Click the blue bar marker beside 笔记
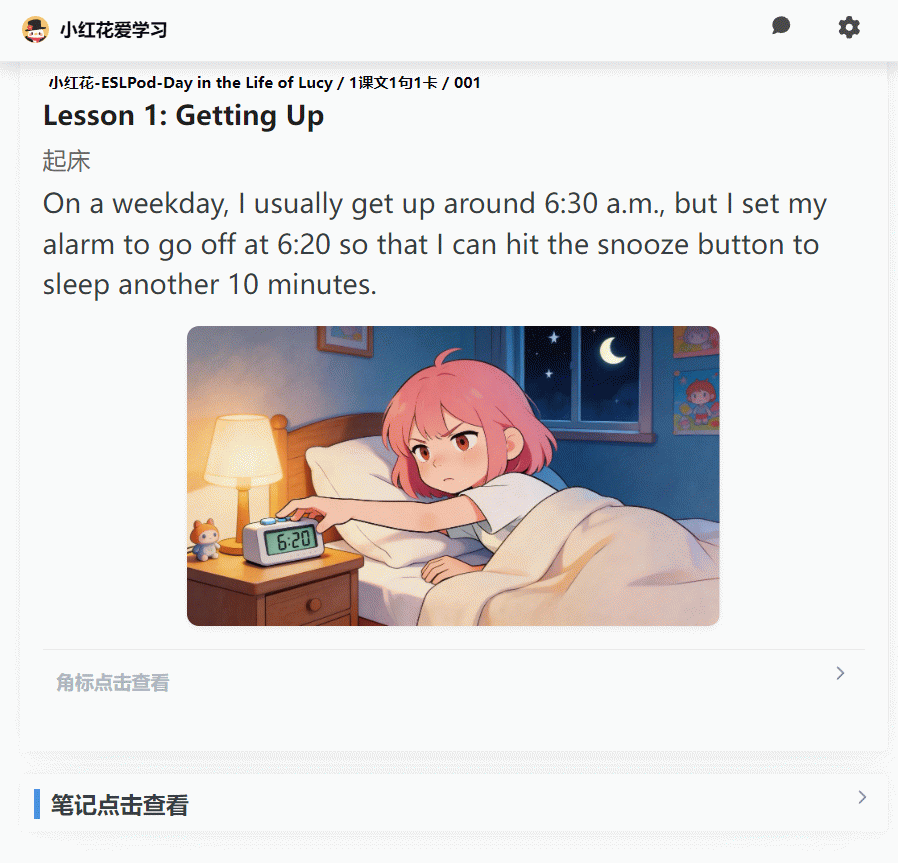The width and height of the screenshot is (898, 863). click(37, 804)
